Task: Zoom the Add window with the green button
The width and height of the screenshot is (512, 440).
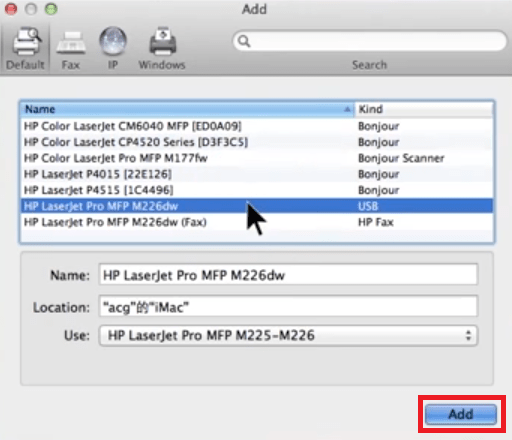Action: tap(51, 9)
